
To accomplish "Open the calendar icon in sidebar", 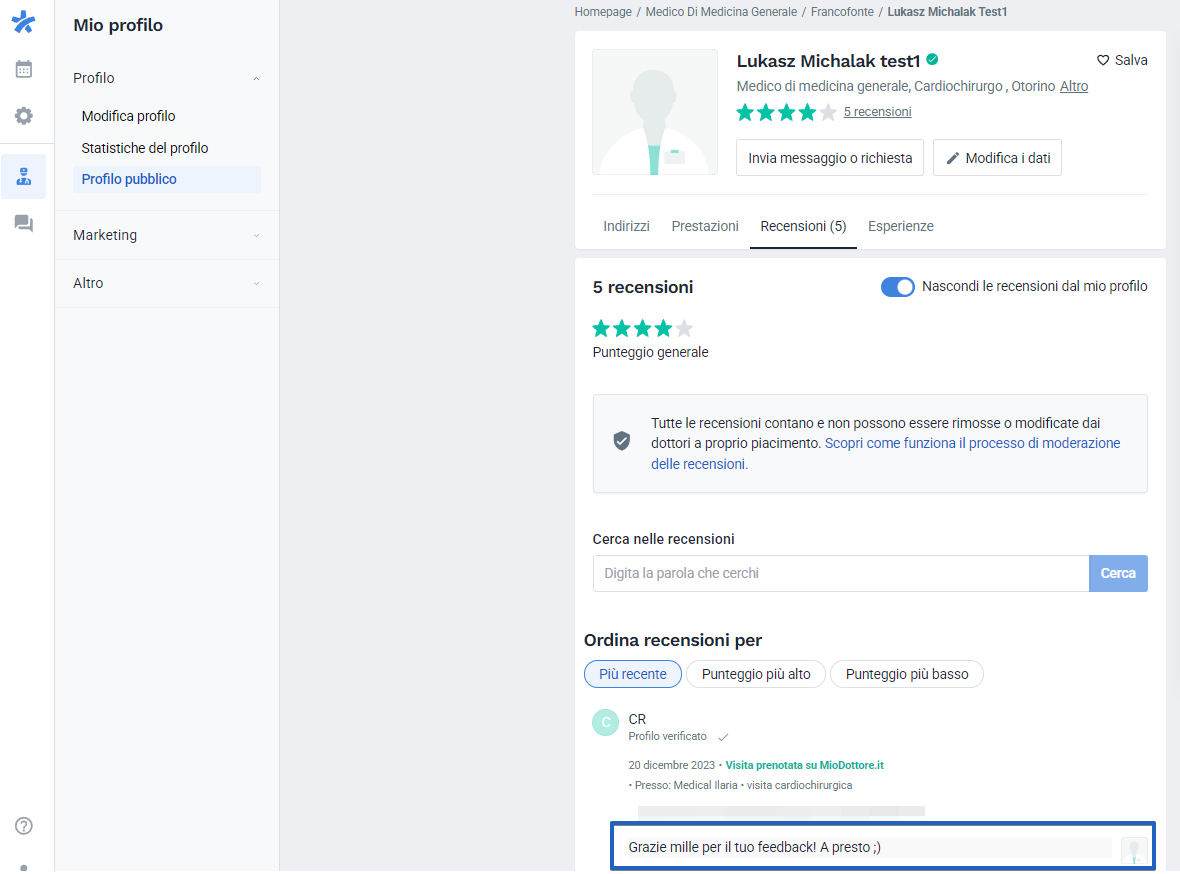I will coord(23,69).
